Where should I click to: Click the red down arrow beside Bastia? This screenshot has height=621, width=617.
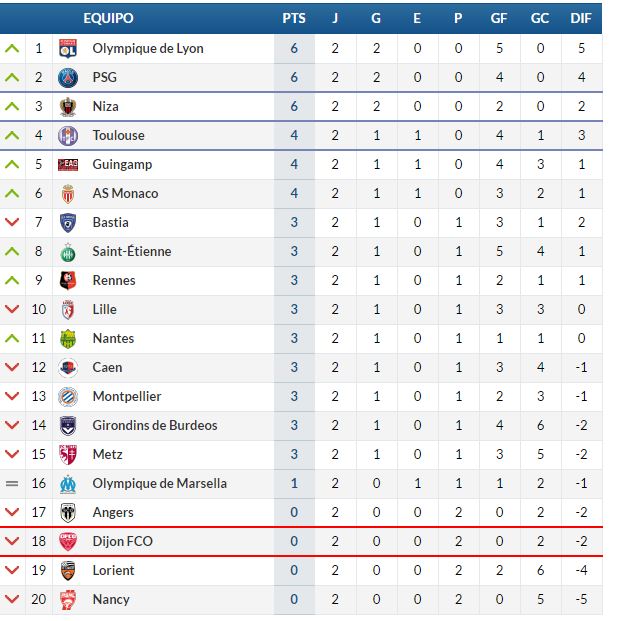pyautogui.click(x=12, y=223)
